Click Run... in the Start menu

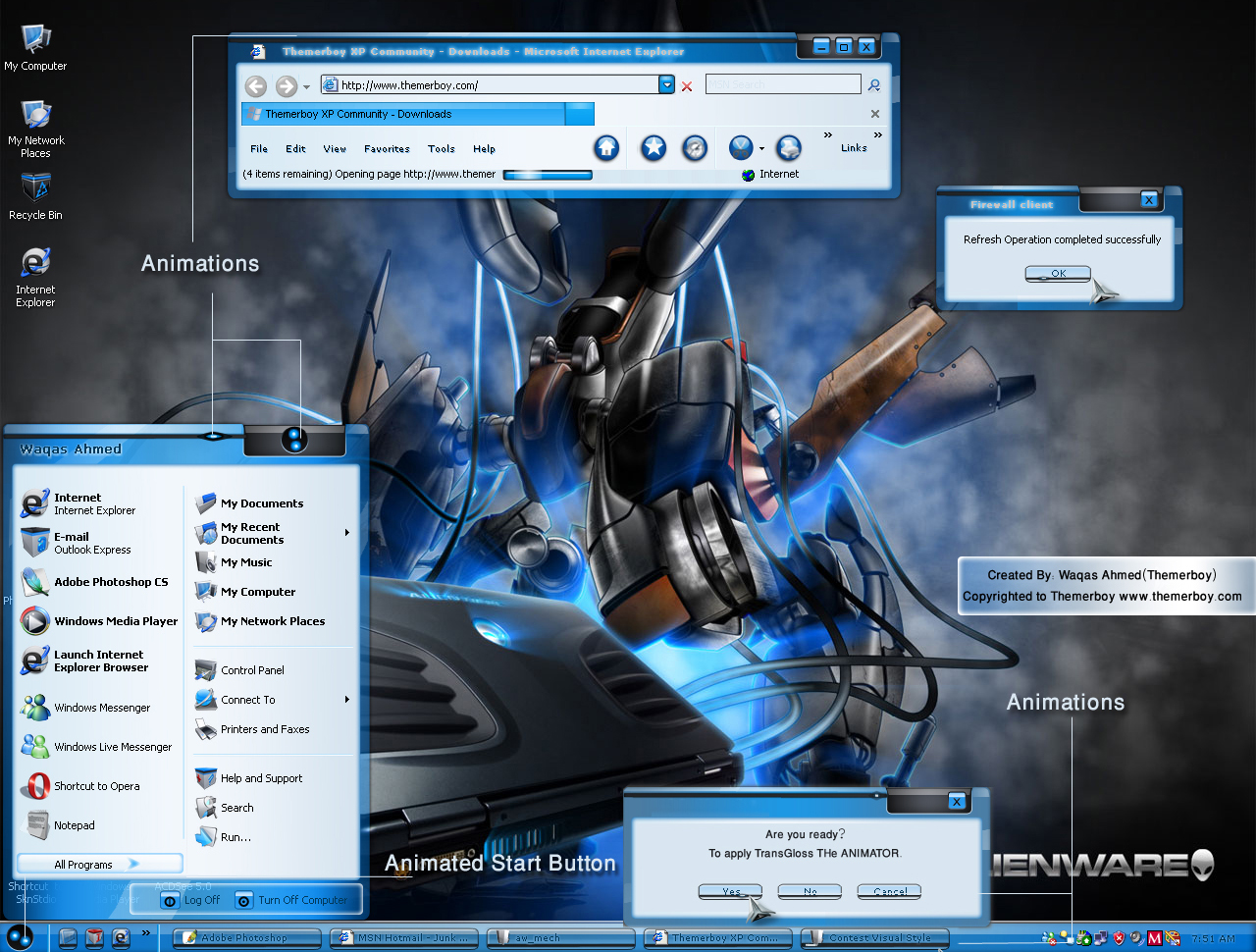click(x=224, y=837)
